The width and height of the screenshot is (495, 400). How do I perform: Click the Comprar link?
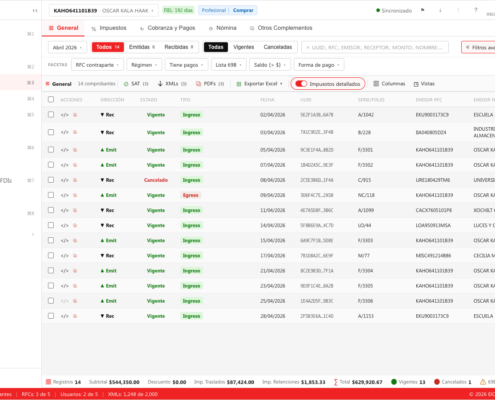click(x=243, y=10)
